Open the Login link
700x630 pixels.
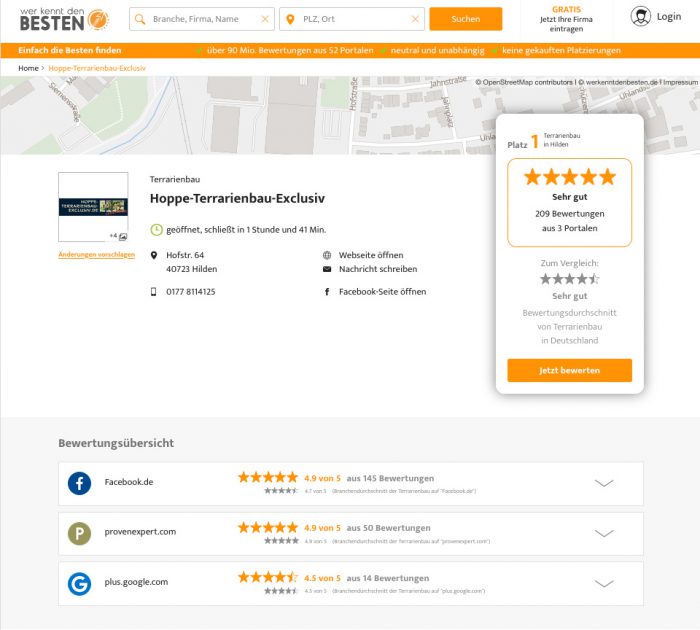(669, 17)
